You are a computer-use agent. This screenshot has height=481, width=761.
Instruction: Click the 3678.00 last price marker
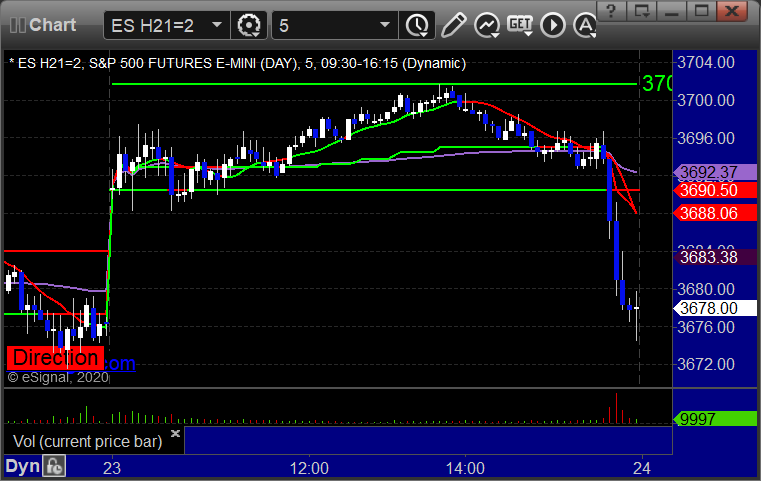pos(715,308)
